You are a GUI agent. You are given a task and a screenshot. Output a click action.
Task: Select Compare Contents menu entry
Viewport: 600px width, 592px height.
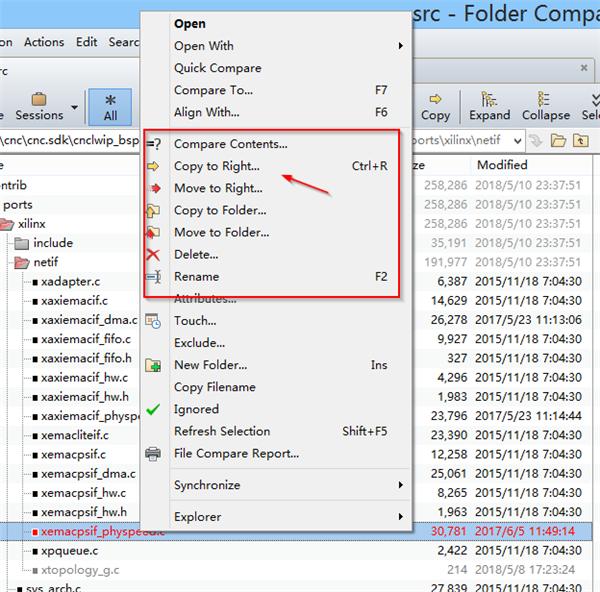point(230,144)
